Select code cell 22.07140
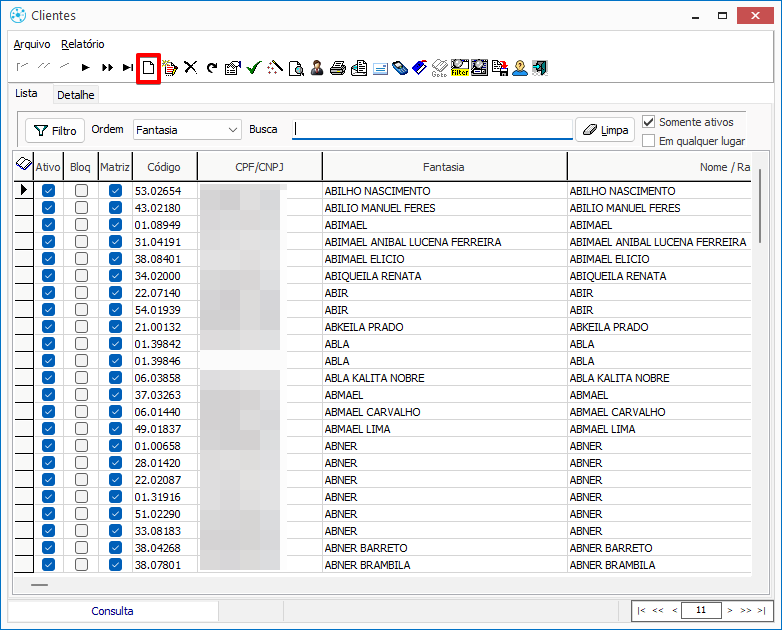Image resolution: width=782 pixels, height=630 pixels. tap(165, 293)
